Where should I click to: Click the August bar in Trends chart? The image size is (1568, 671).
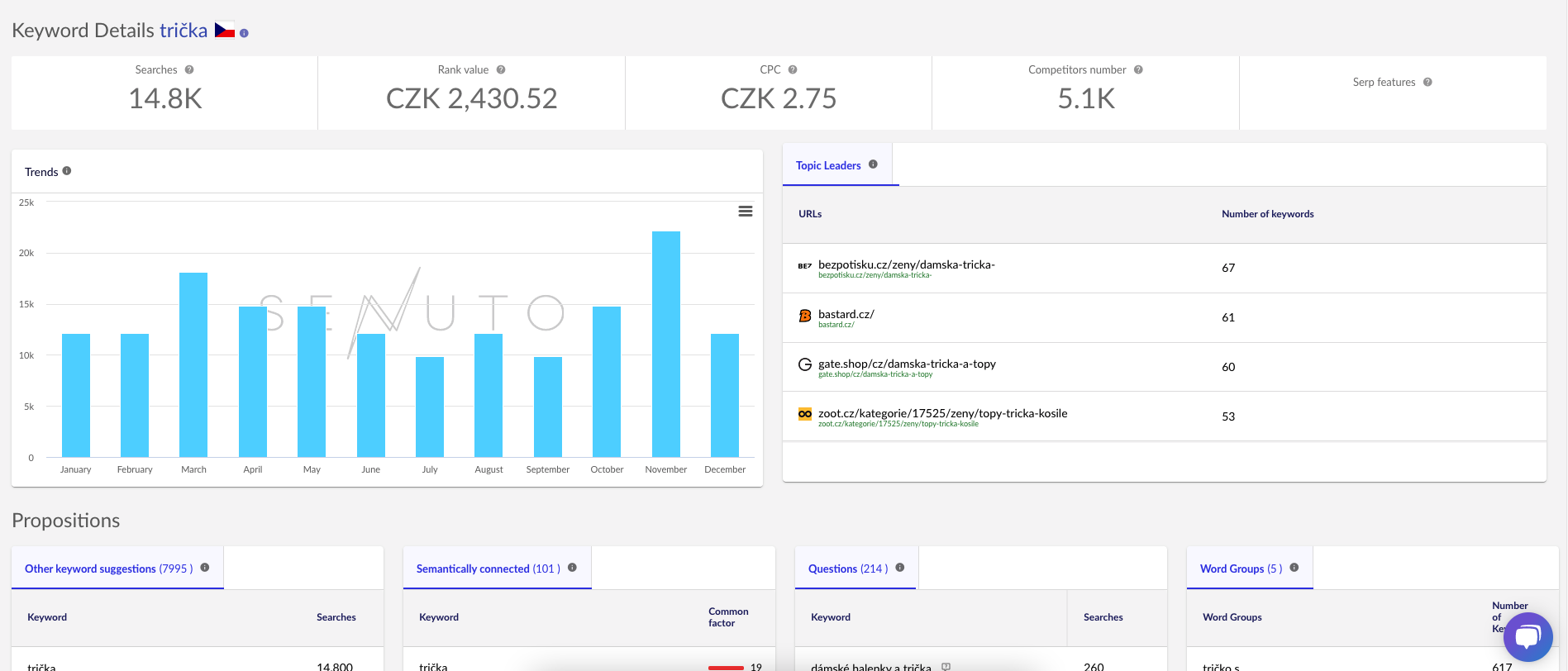pyautogui.click(x=489, y=395)
